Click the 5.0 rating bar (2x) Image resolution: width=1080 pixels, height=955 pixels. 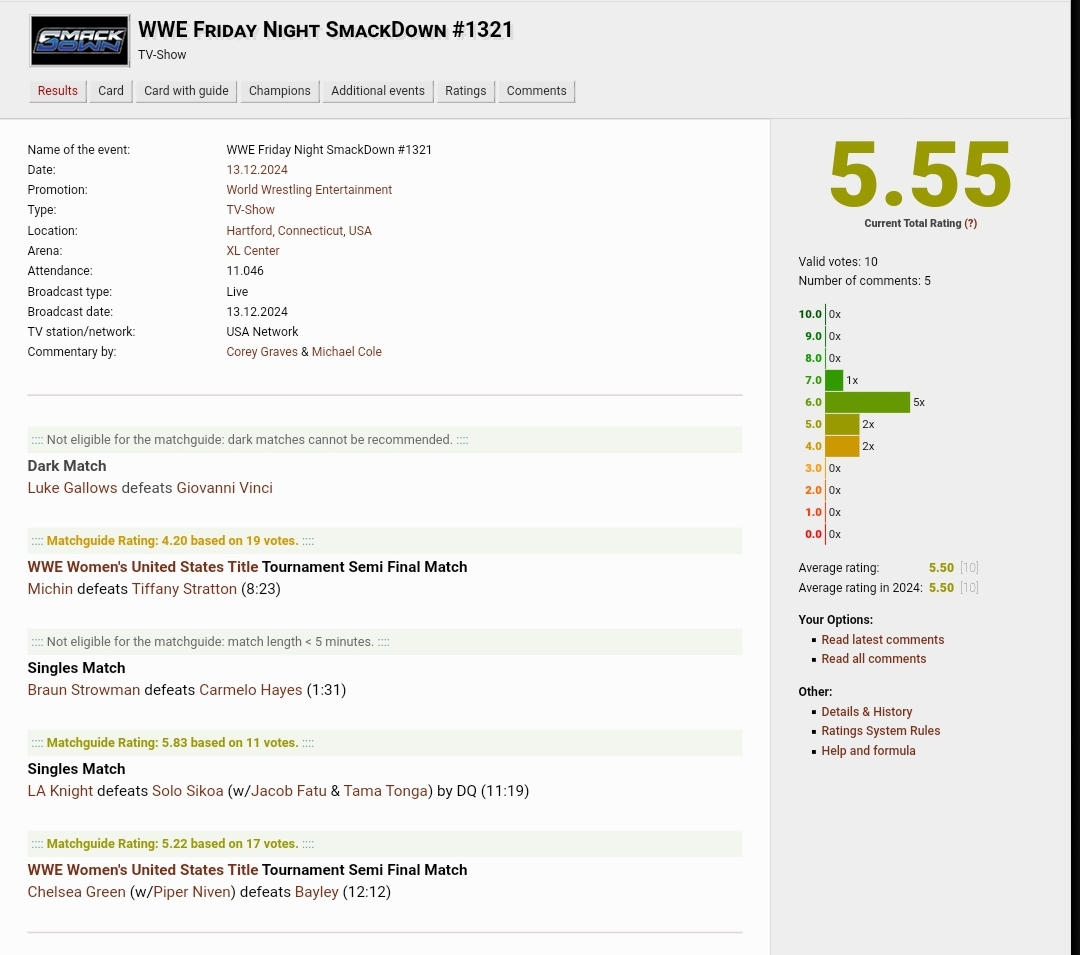pos(842,424)
